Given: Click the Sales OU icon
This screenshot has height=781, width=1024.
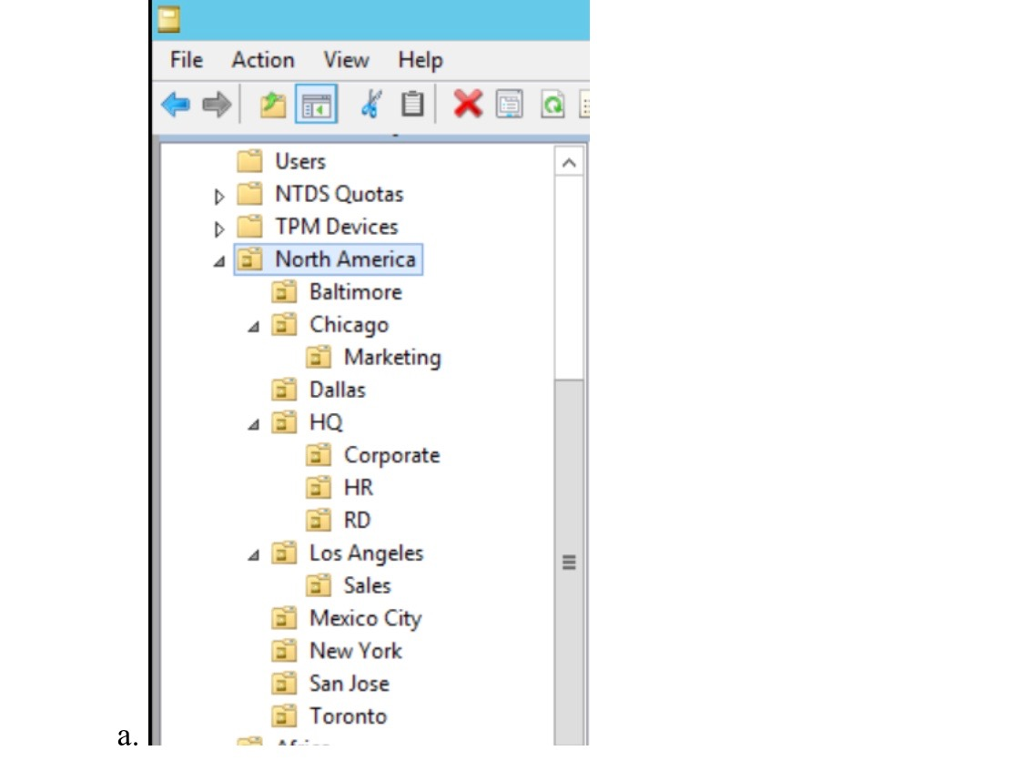Looking at the screenshot, I should click(319, 585).
